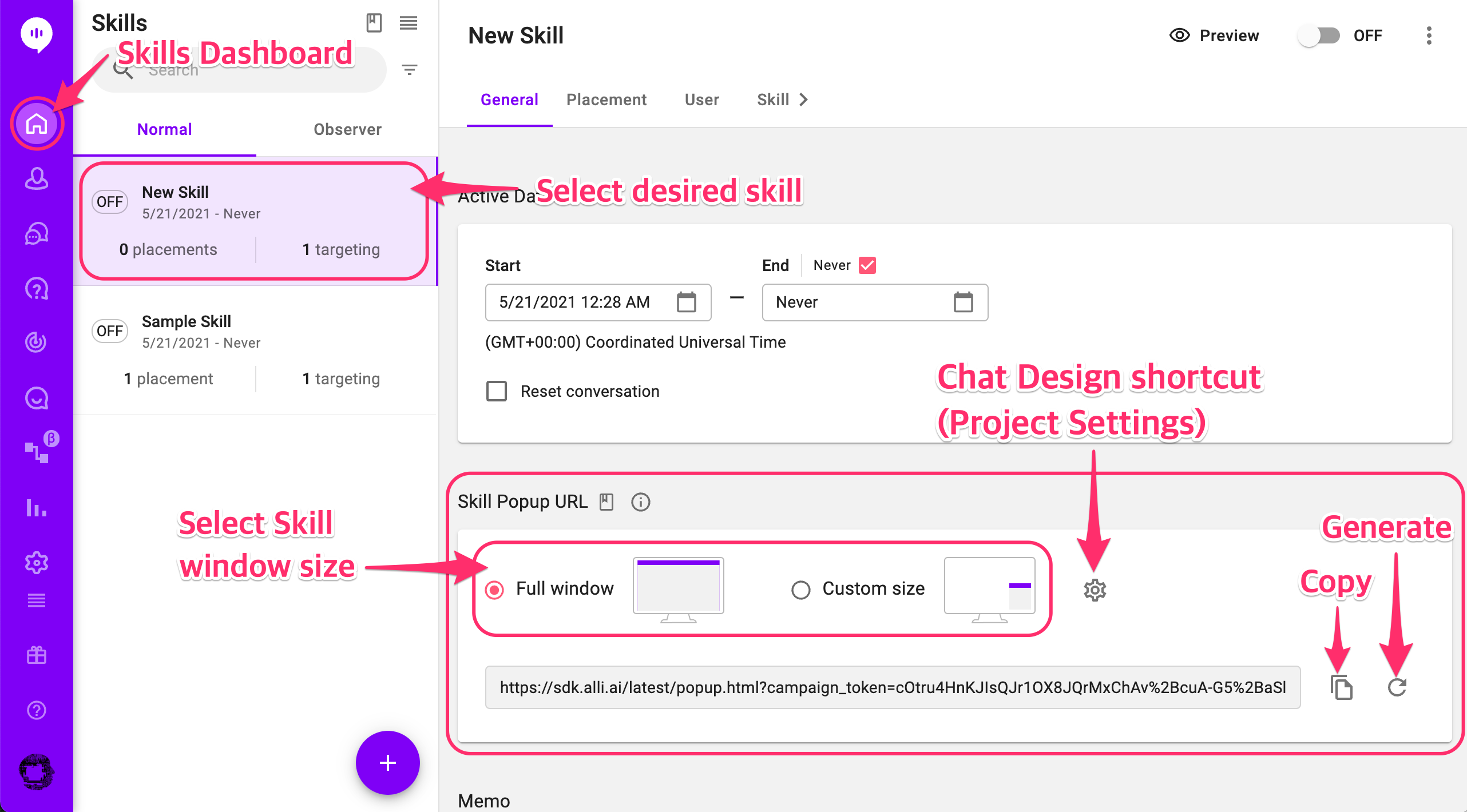Toggle the New Skill OFF switch

pos(1319,35)
